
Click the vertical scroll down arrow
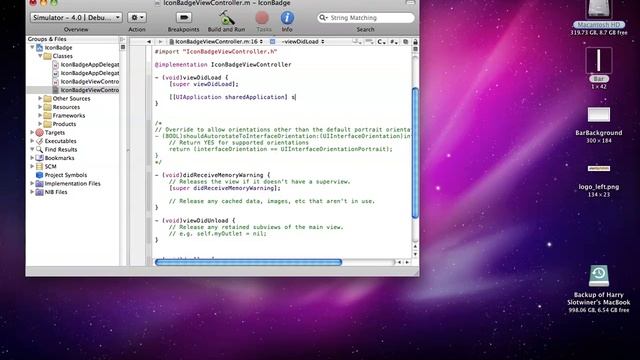415,254
